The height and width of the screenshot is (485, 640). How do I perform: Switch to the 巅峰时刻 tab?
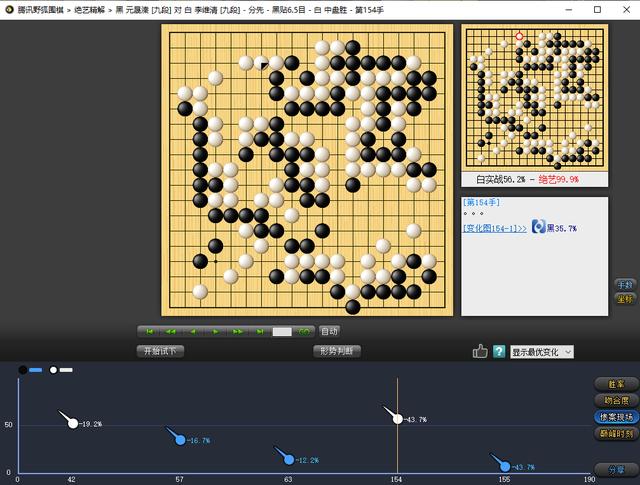click(616, 434)
